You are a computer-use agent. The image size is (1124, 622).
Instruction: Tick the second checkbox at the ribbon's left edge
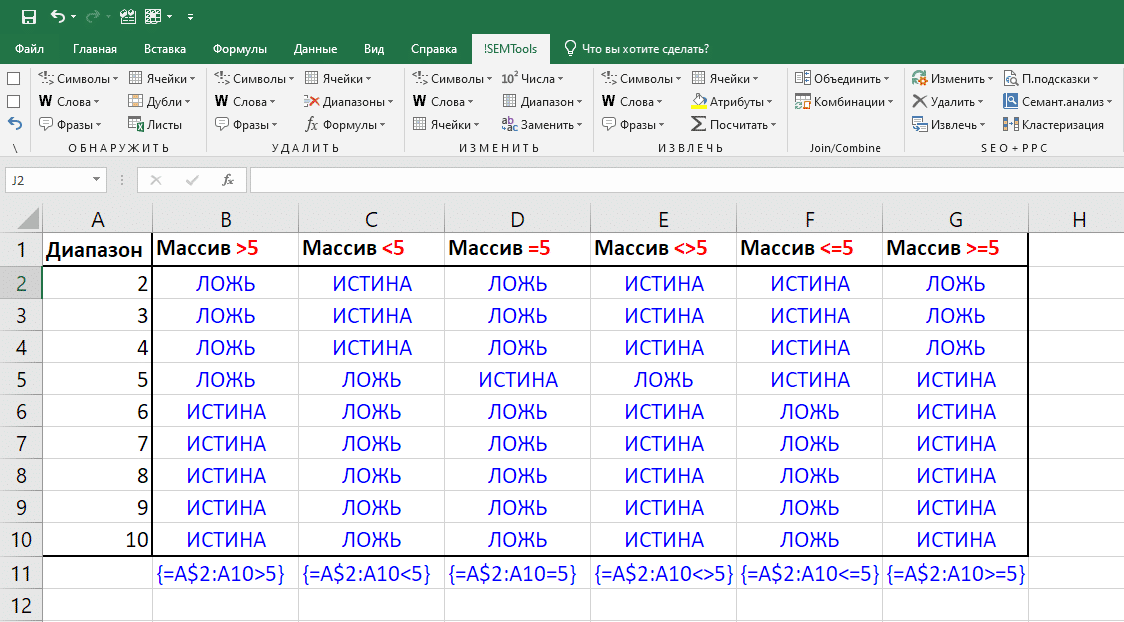(14, 101)
